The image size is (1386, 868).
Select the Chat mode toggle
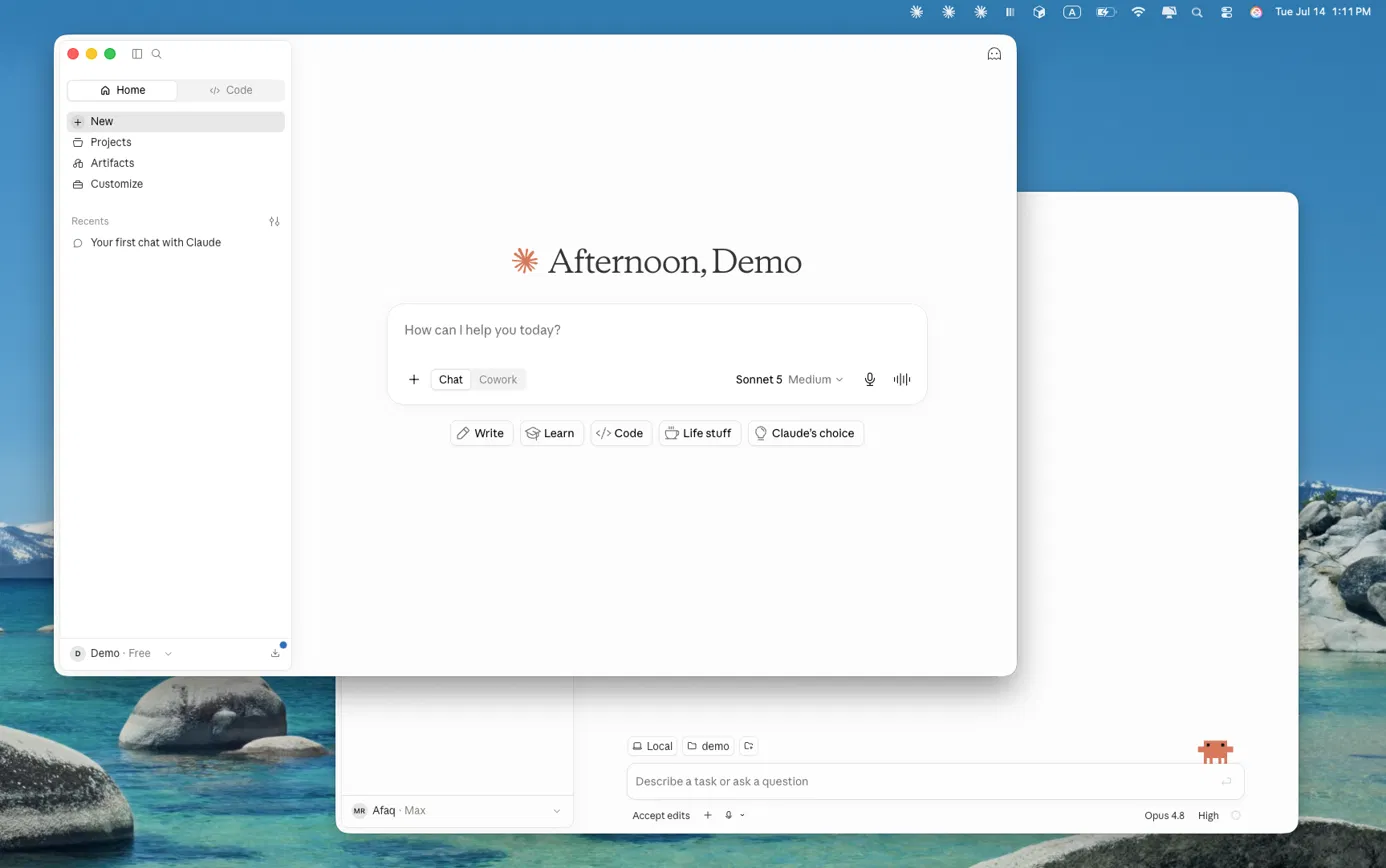click(451, 379)
